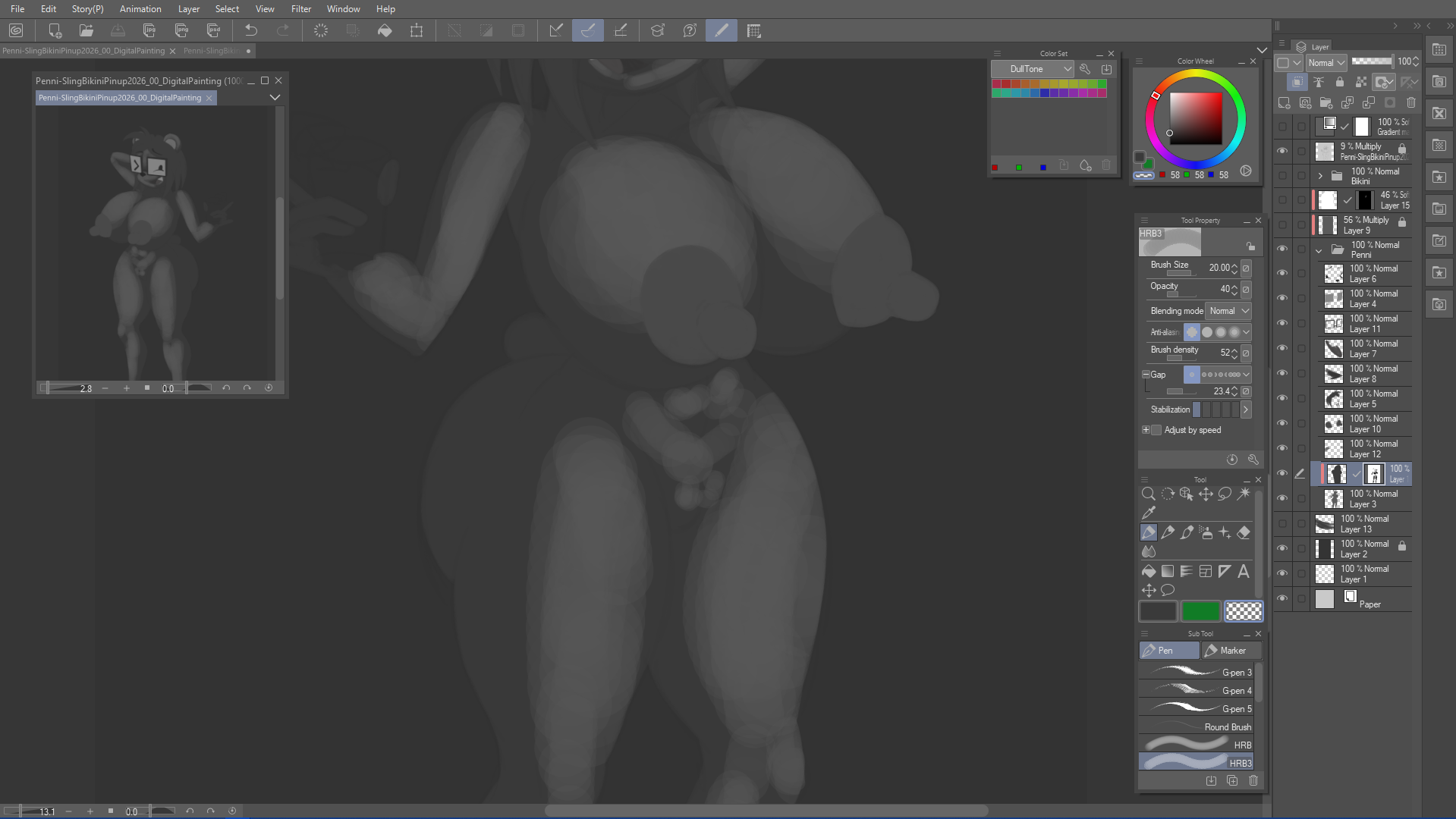Choose the Zoom magnifier tool
The width and height of the screenshot is (1456, 819).
[x=1149, y=494]
